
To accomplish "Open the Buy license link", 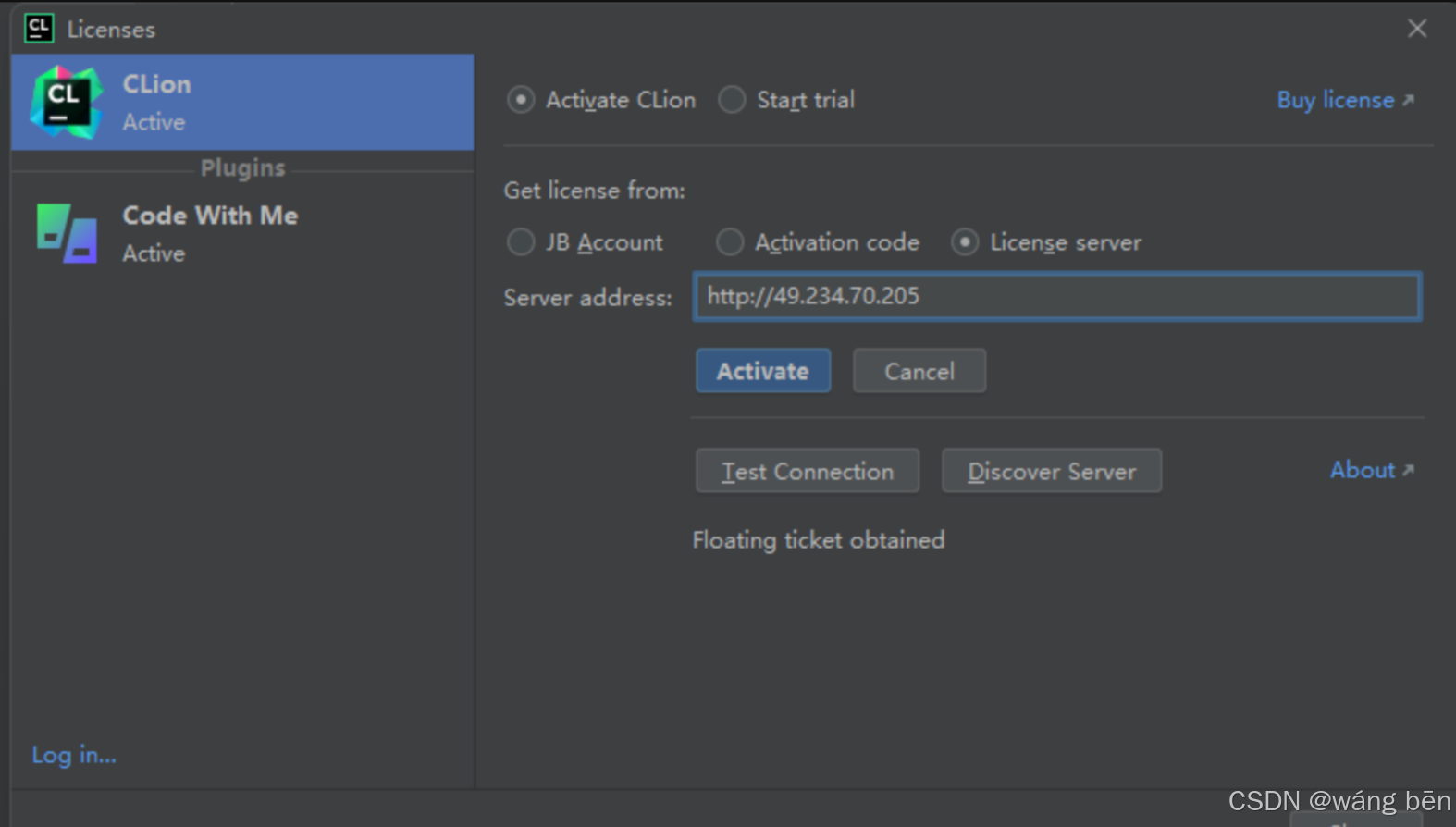I will click(x=1345, y=100).
